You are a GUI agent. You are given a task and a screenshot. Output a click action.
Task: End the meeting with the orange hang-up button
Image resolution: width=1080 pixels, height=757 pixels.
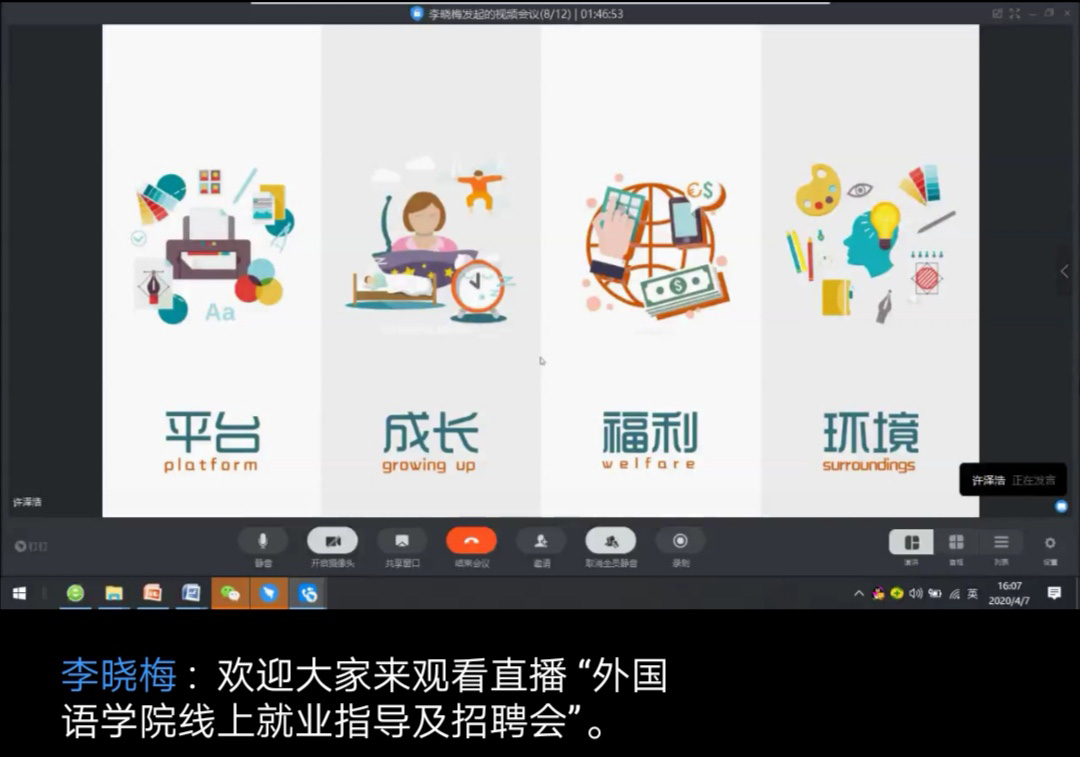471,541
